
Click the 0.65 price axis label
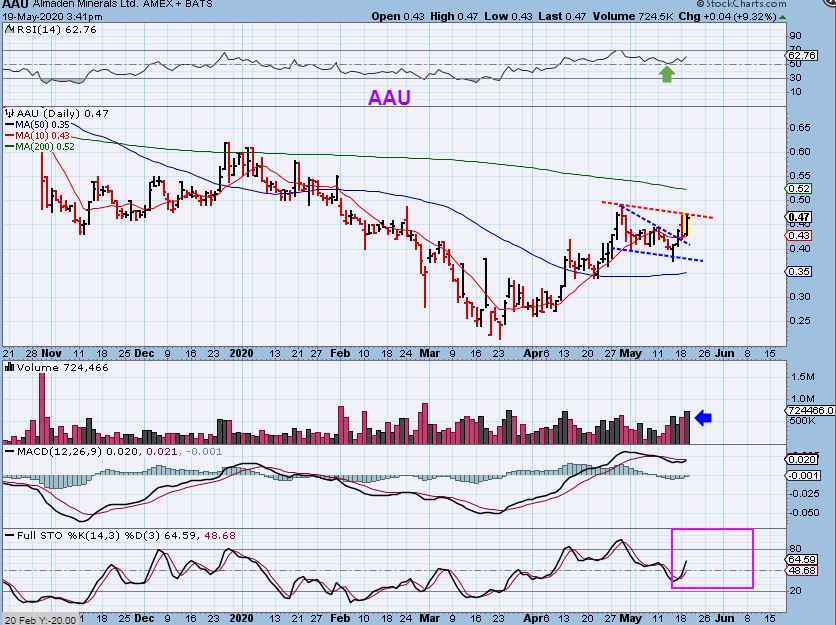800,127
